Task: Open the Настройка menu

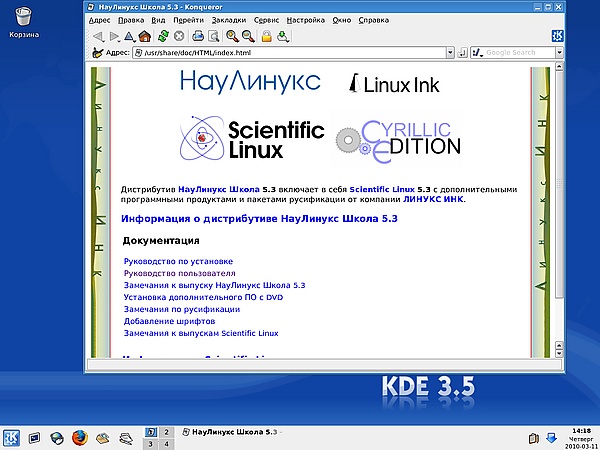Action: pos(305,19)
